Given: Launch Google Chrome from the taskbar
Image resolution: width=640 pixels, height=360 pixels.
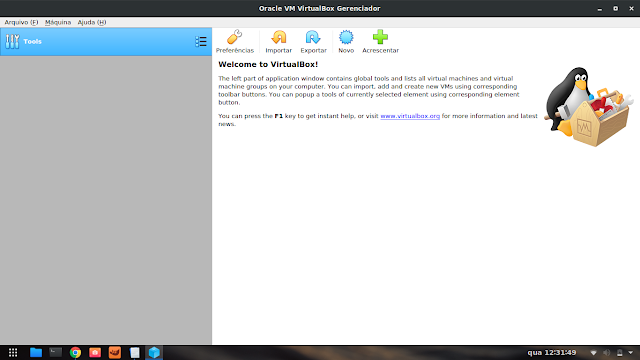Looking at the screenshot, I should [x=75, y=352].
